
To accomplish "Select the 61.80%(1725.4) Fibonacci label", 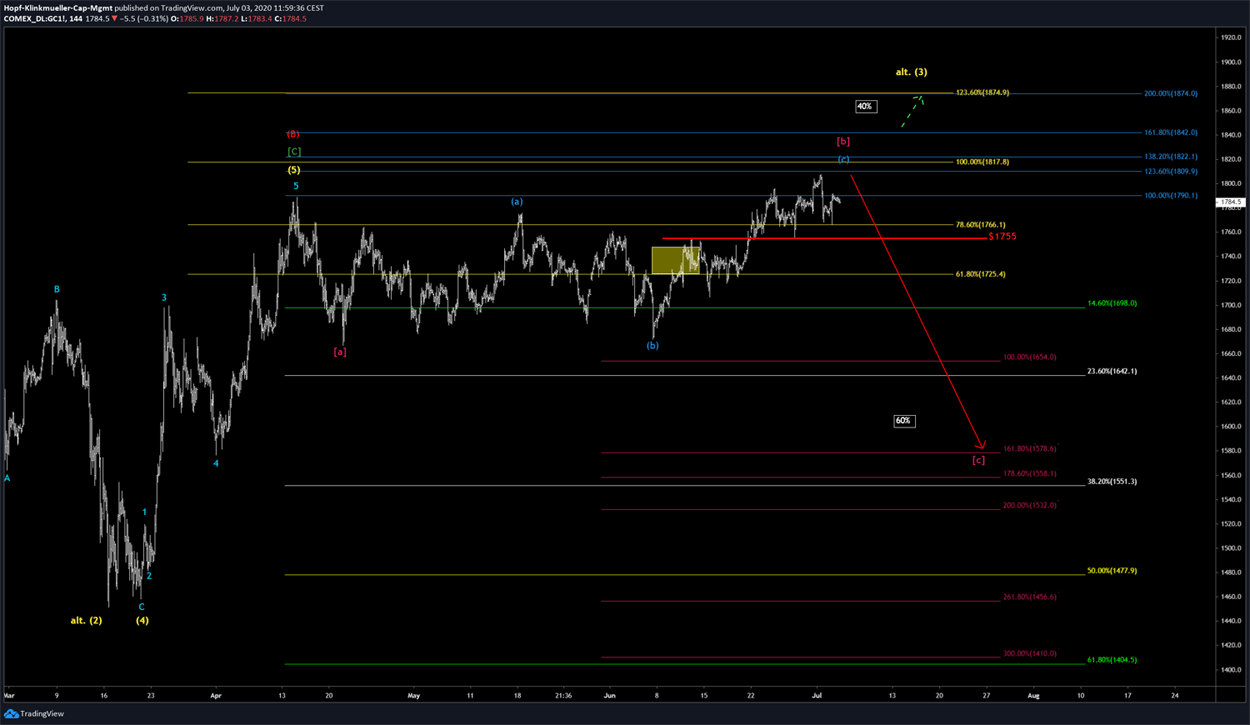I will 981,274.
